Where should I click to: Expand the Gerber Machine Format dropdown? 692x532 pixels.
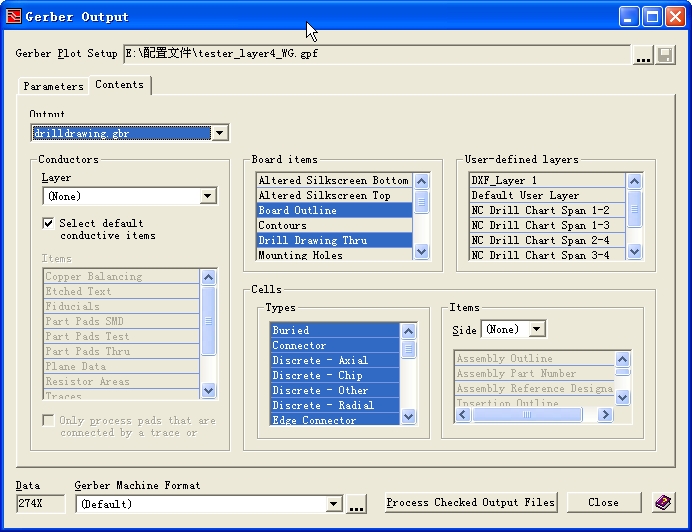pyautogui.click(x=334, y=505)
